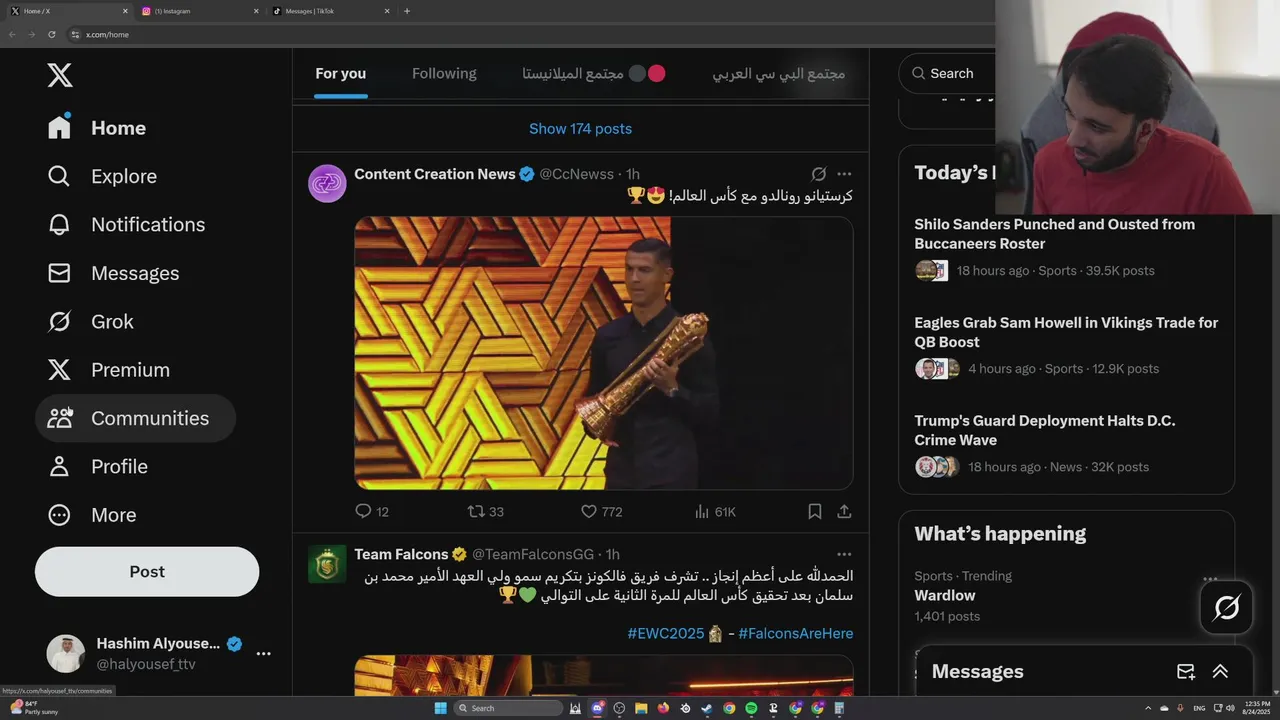1280x720 pixels.
Task: Open Notifications in the sidebar
Action: point(126,225)
